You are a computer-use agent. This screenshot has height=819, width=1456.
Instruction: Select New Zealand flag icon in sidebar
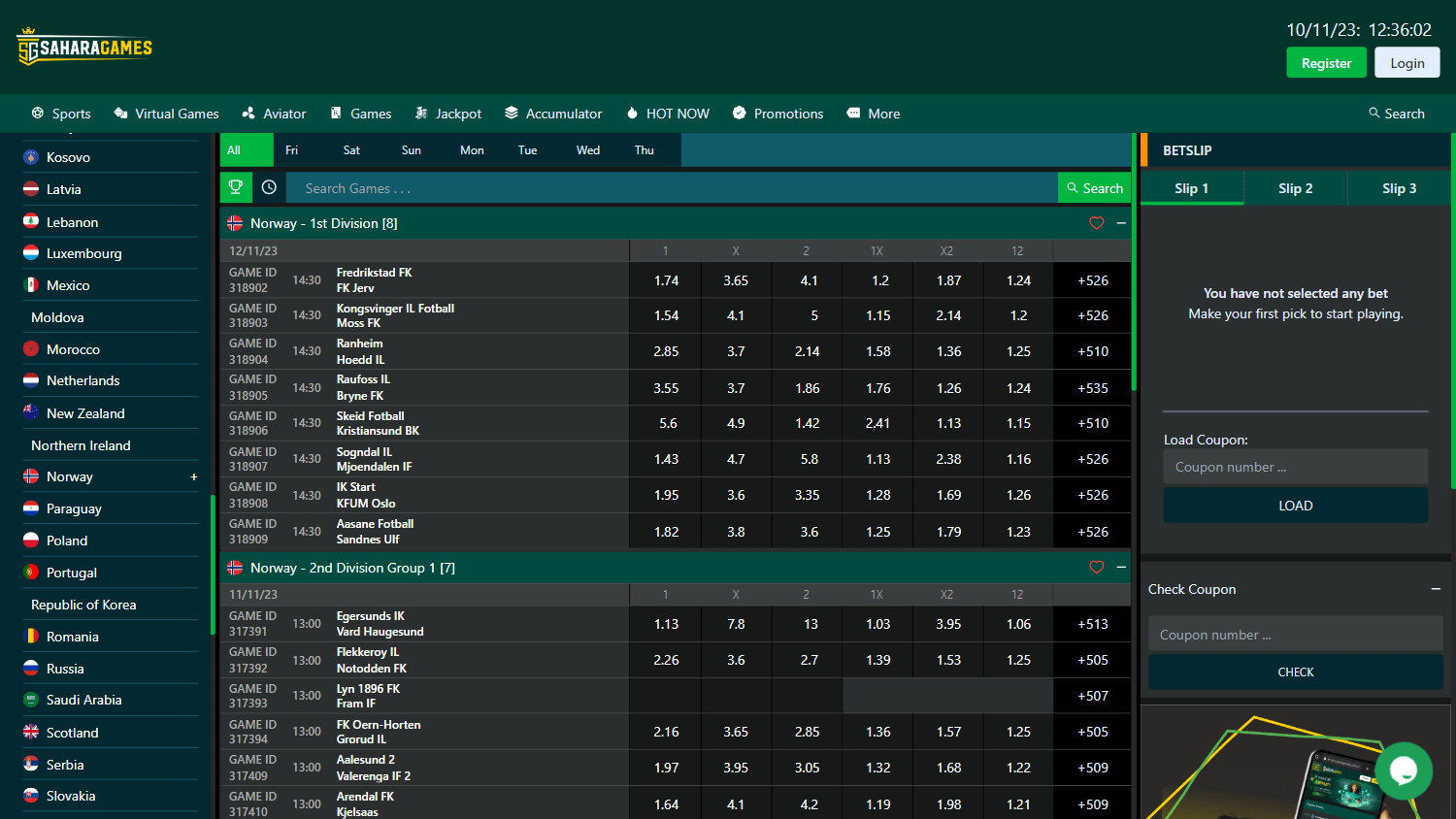[x=31, y=412]
